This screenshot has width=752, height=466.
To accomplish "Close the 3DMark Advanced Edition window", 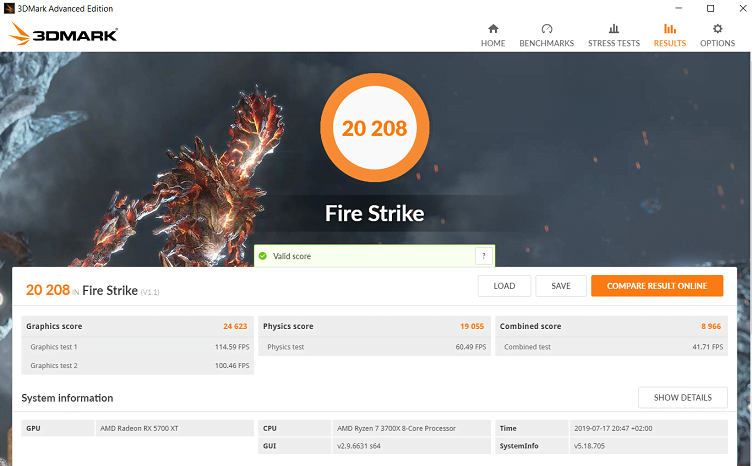I will (738, 8).
